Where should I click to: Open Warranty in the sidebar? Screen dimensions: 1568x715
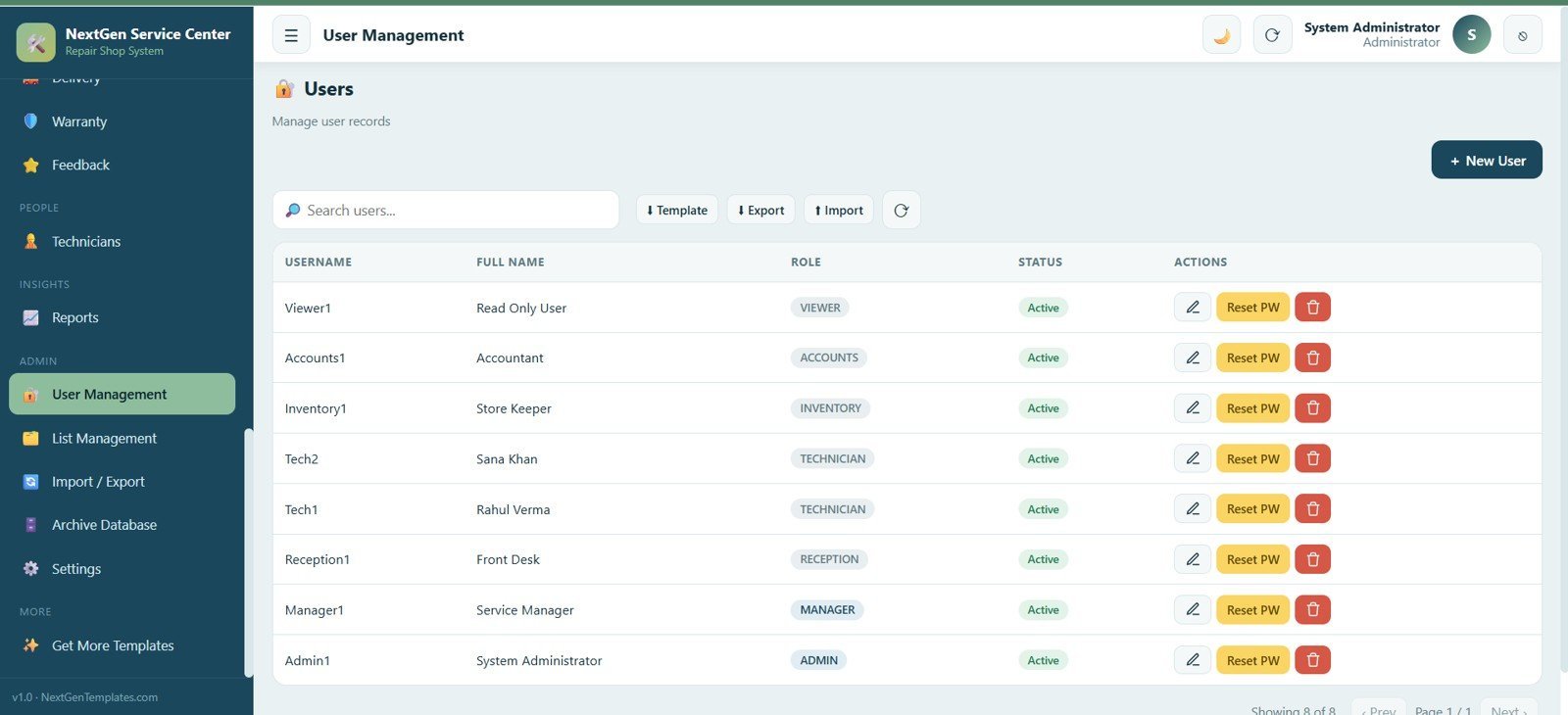point(122,121)
